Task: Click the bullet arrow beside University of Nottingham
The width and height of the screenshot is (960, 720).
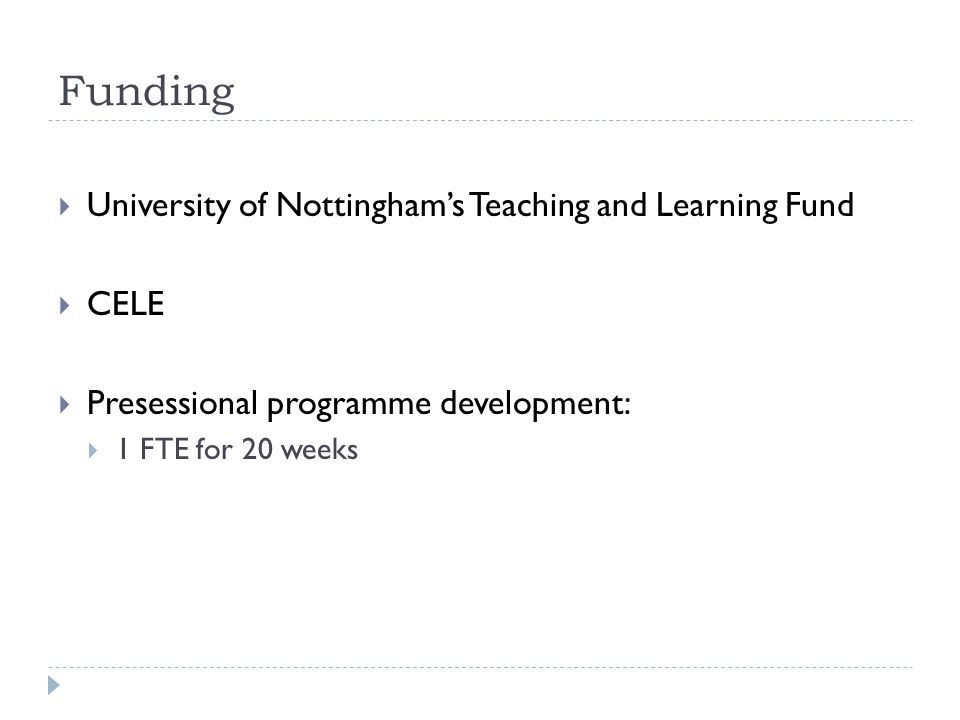Action: click(x=65, y=206)
